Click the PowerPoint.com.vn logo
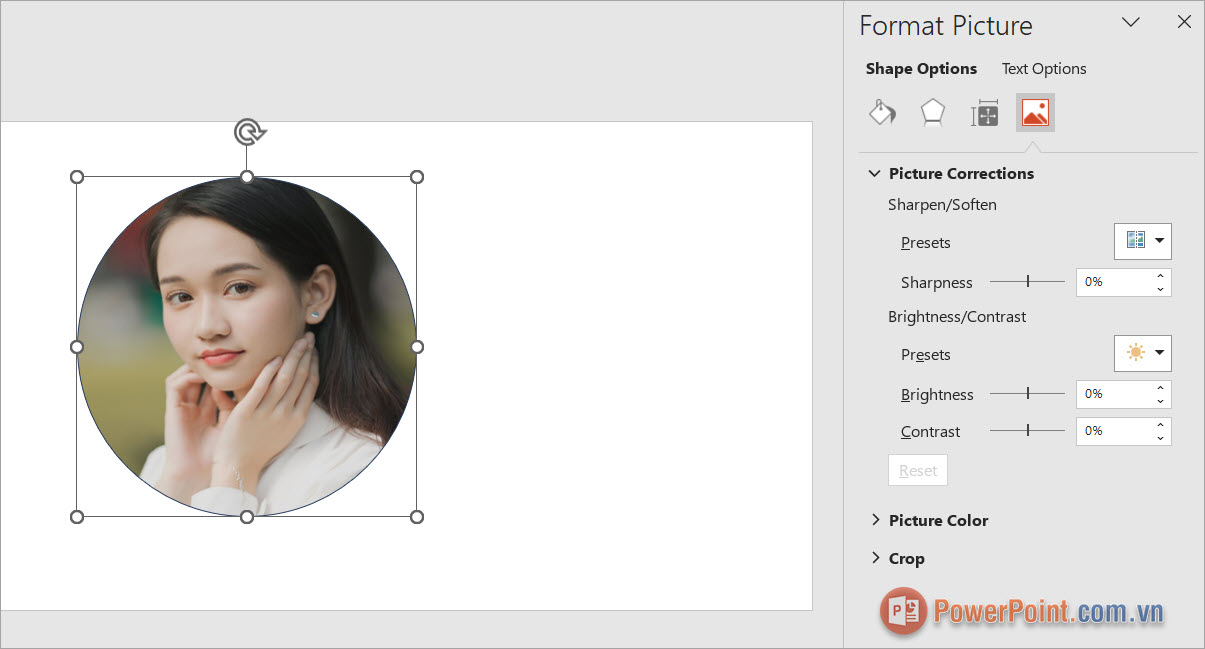 coord(1020,611)
